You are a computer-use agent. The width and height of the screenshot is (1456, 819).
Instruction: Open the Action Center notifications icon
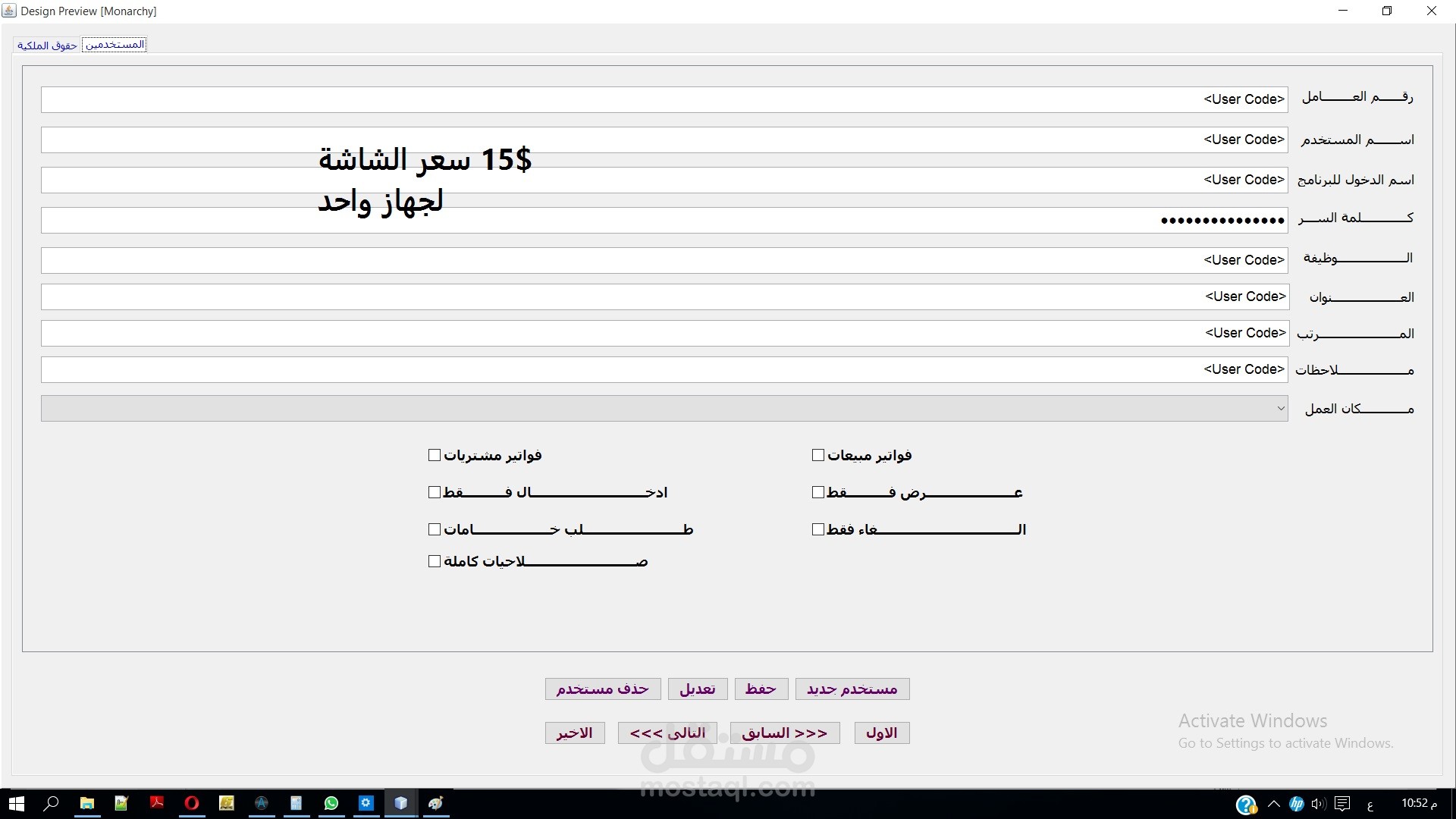(x=1342, y=804)
